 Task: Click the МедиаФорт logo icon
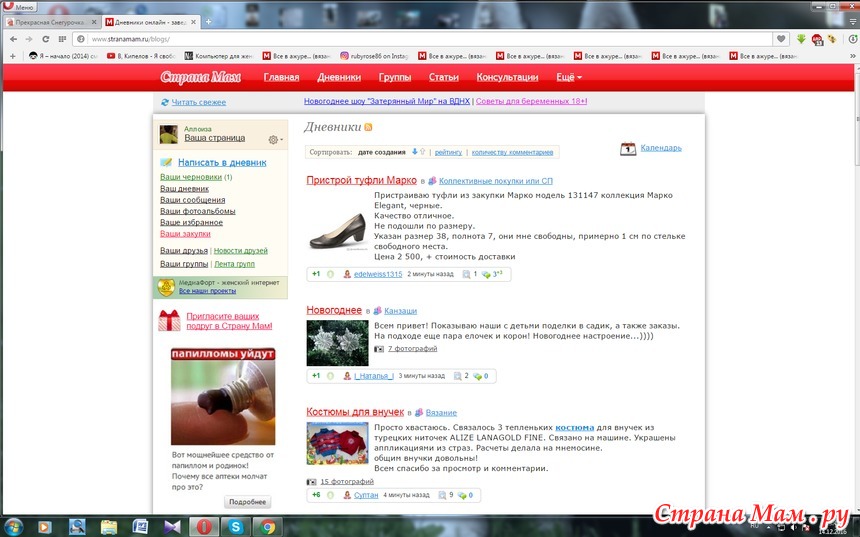(x=166, y=287)
